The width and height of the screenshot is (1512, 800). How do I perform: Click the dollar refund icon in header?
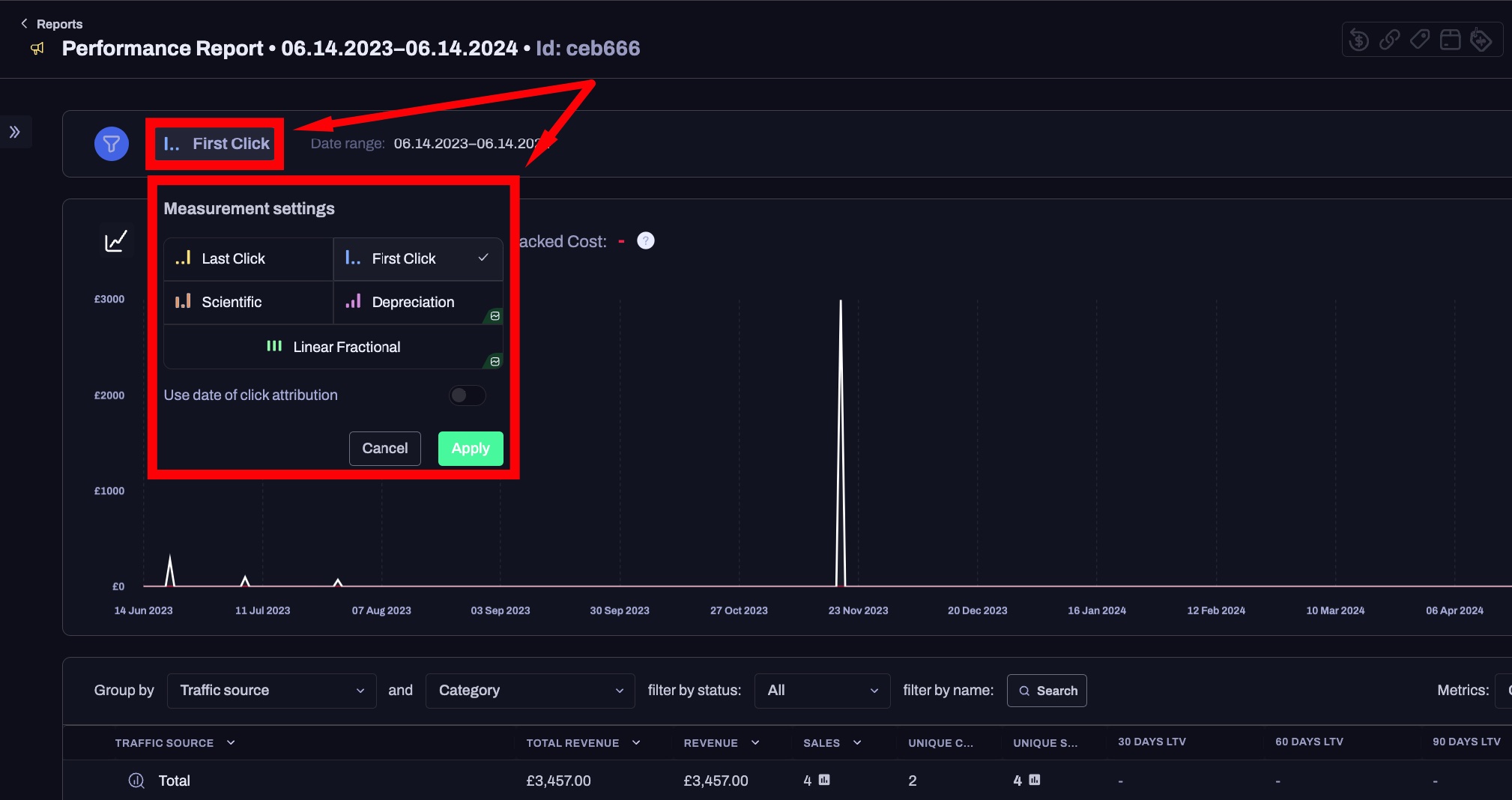tap(1358, 40)
